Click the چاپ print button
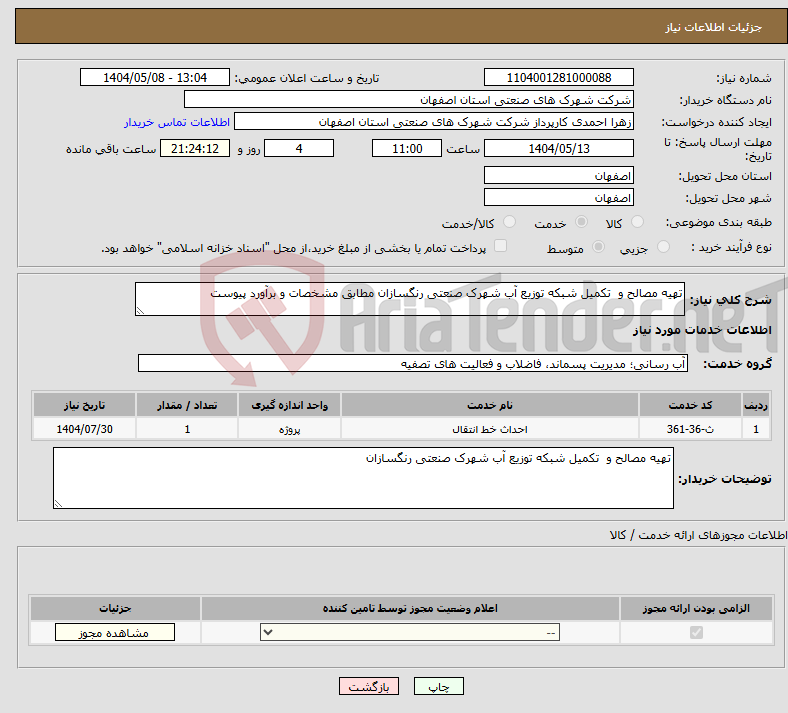 point(439,686)
